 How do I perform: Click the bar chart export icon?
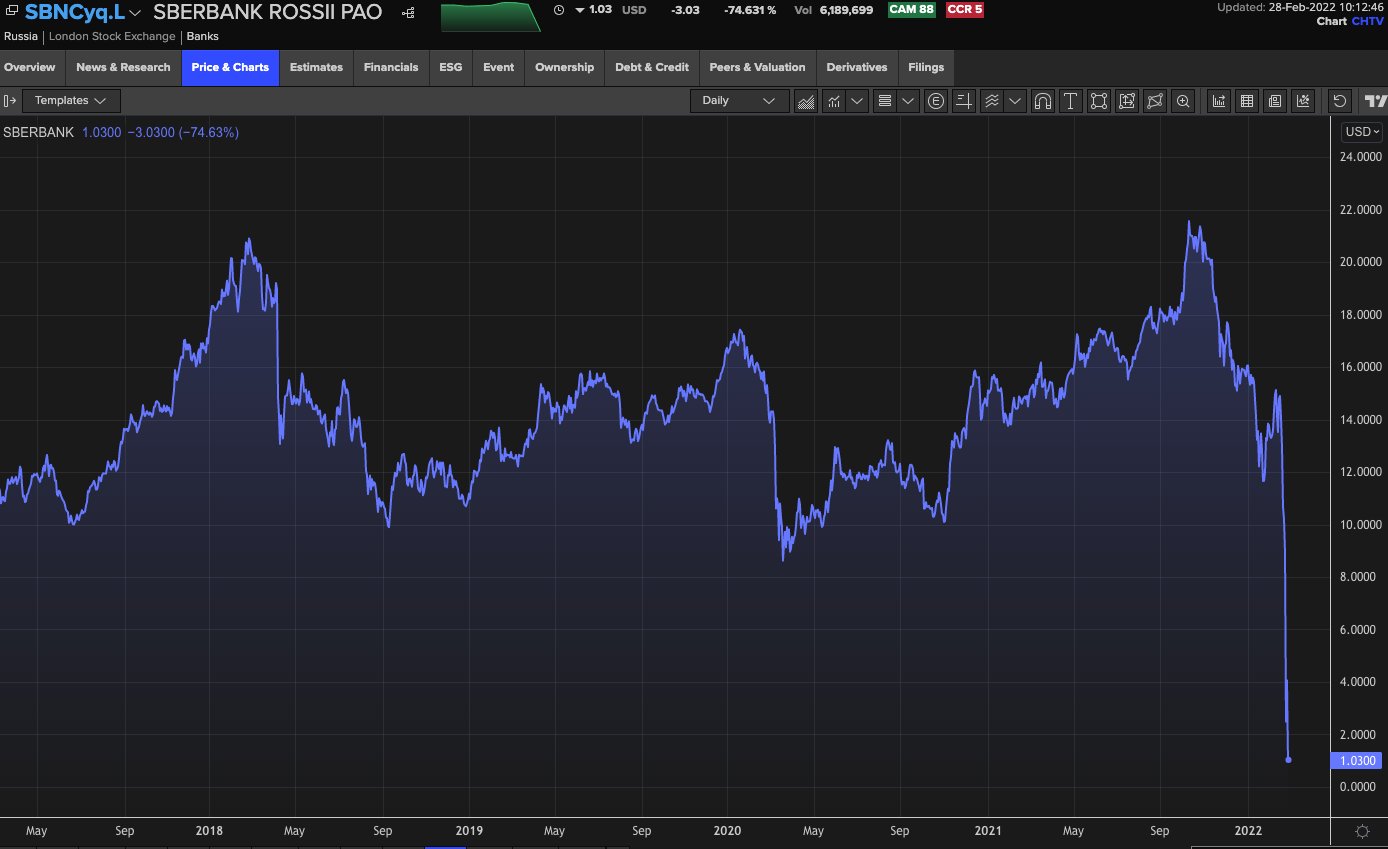pyautogui.click(x=1219, y=101)
